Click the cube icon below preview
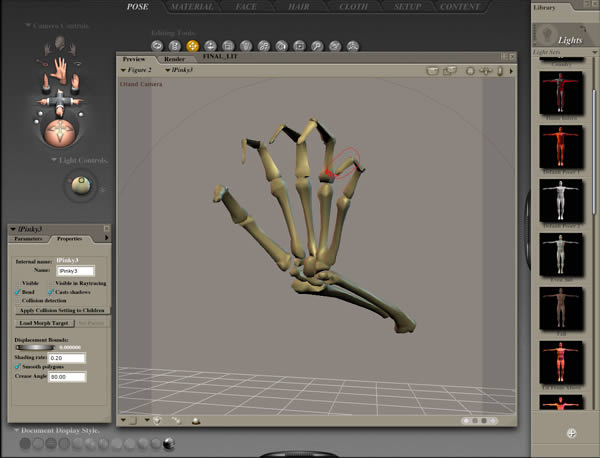Screen dimensions: 600x458 [x=157, y=421]
